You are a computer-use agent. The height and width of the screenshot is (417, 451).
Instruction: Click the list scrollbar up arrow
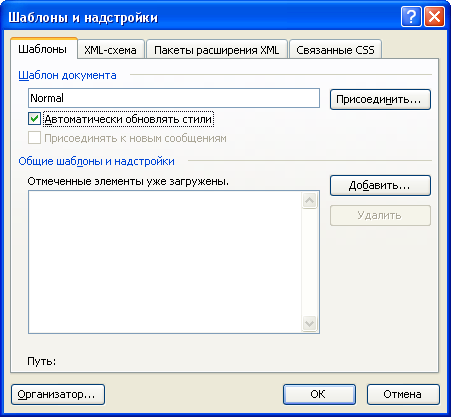(x=309, y=200)
